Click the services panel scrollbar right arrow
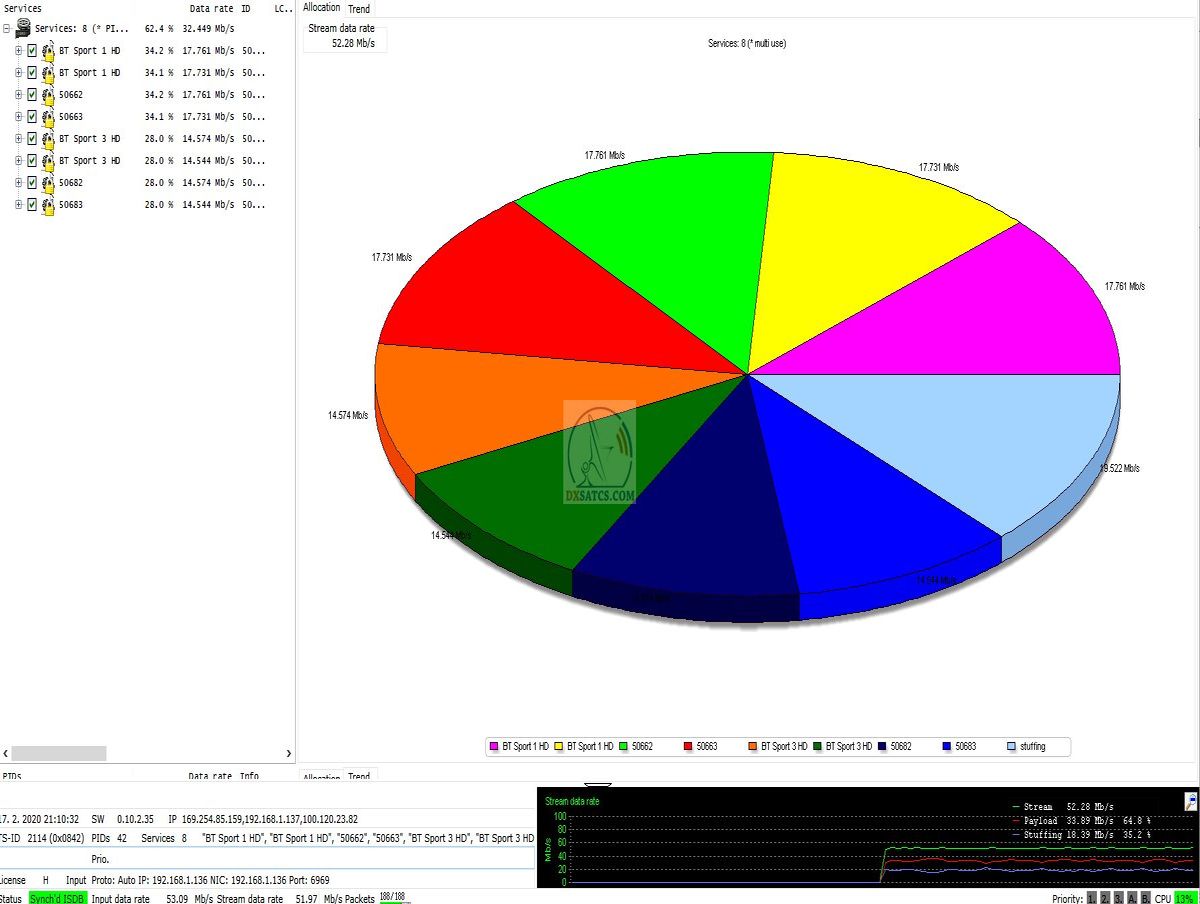Screen dimensions: 1200x904 tap(289, 754)
